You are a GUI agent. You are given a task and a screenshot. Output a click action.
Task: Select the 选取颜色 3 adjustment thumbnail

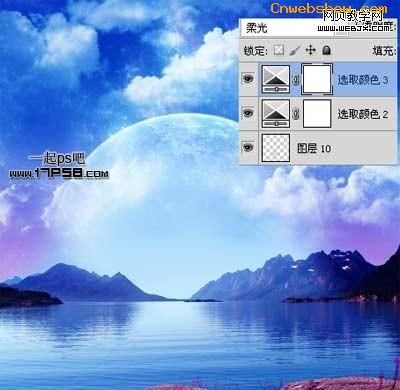276,79
